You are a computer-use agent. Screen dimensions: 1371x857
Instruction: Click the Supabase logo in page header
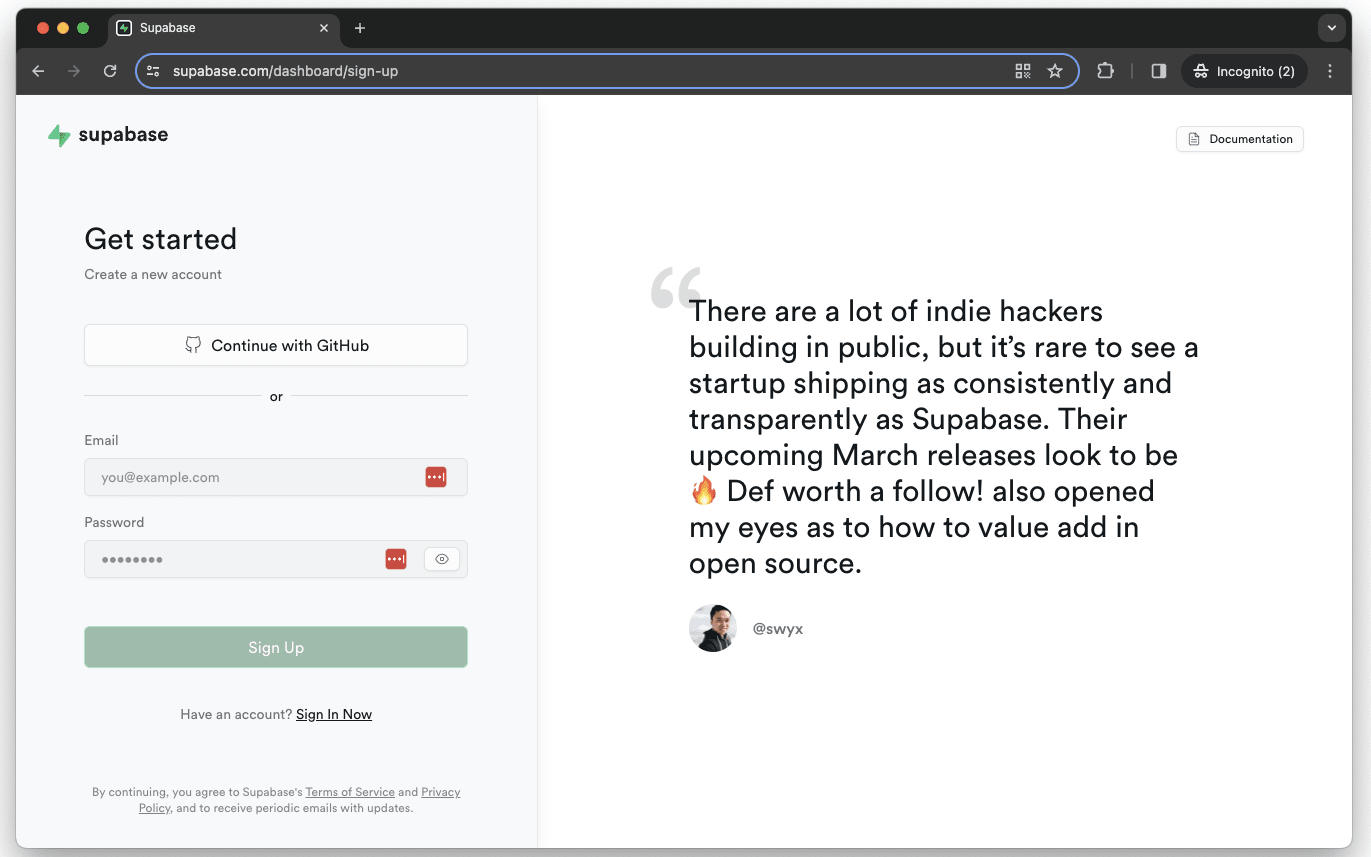[108, 135]
